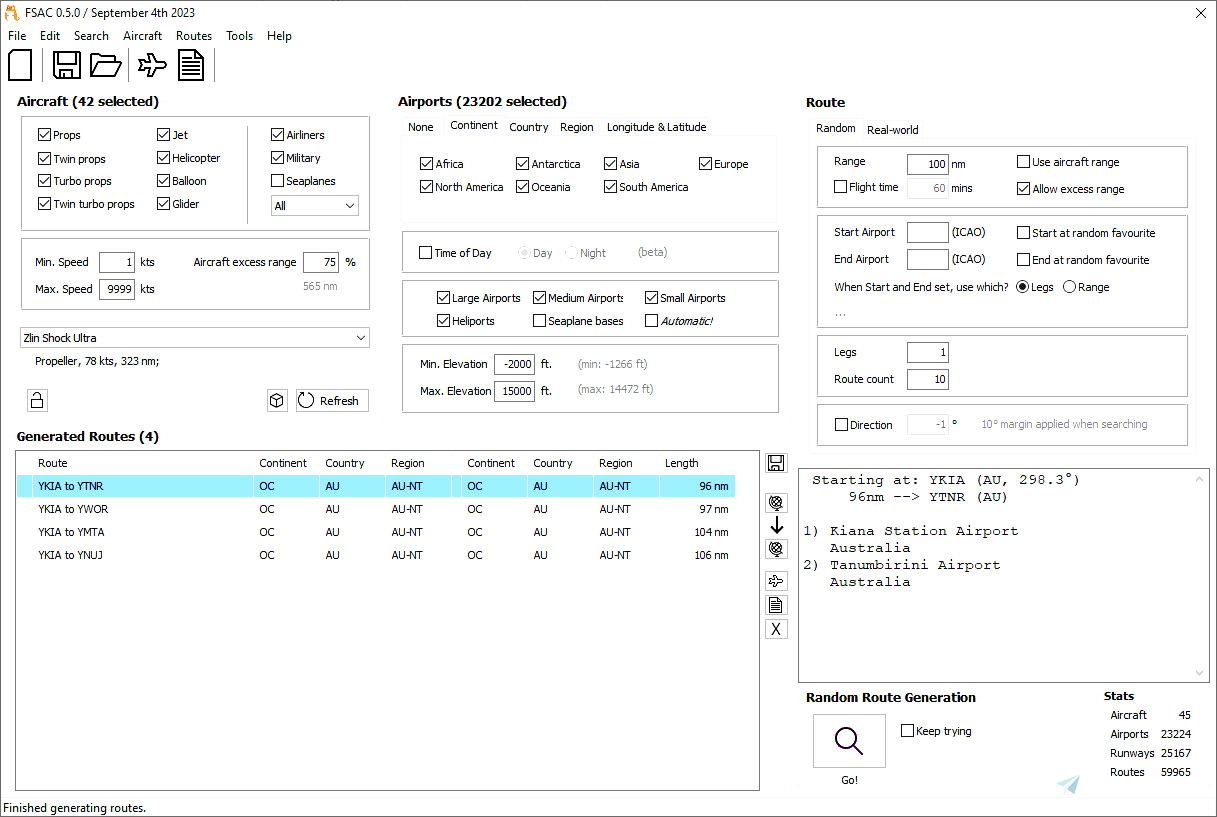The width and height of the screenshot is (1217, 817).
Task: Click the padlock icon below aircraft details
Action: [x=37, y=401]
